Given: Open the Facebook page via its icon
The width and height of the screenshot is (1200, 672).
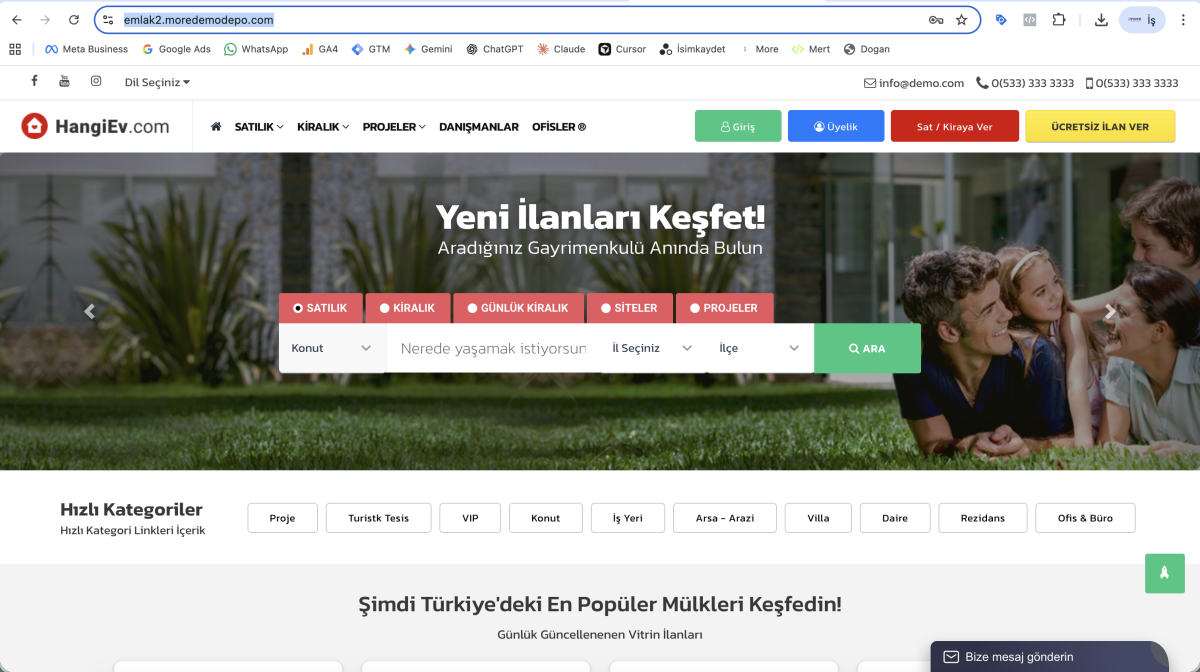Looking at the screenshot, I should click(34, 81).
